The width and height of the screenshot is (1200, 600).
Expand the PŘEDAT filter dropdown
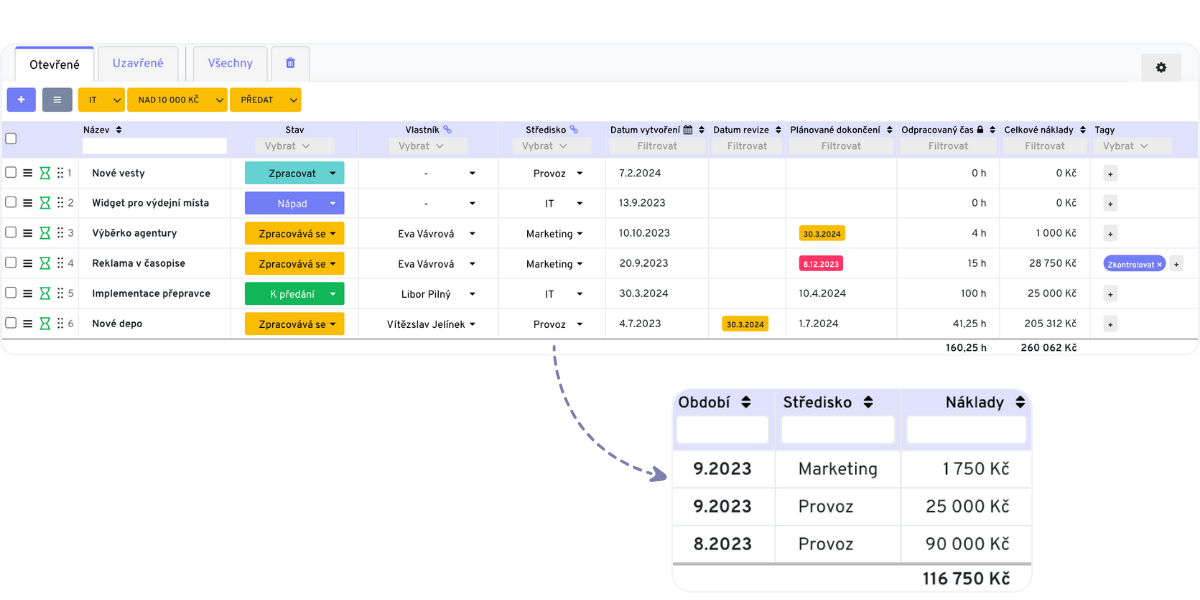click(x=293, y=100)
